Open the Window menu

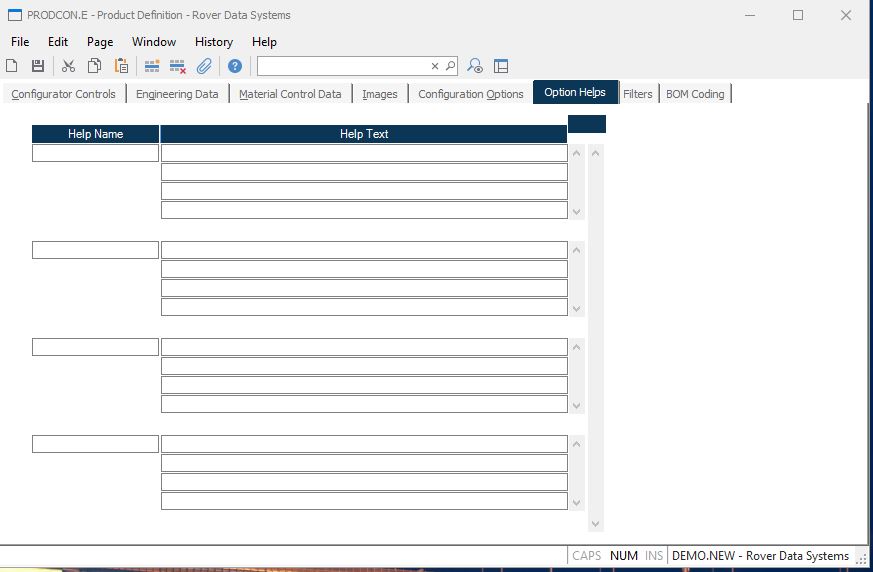(153, 42)
